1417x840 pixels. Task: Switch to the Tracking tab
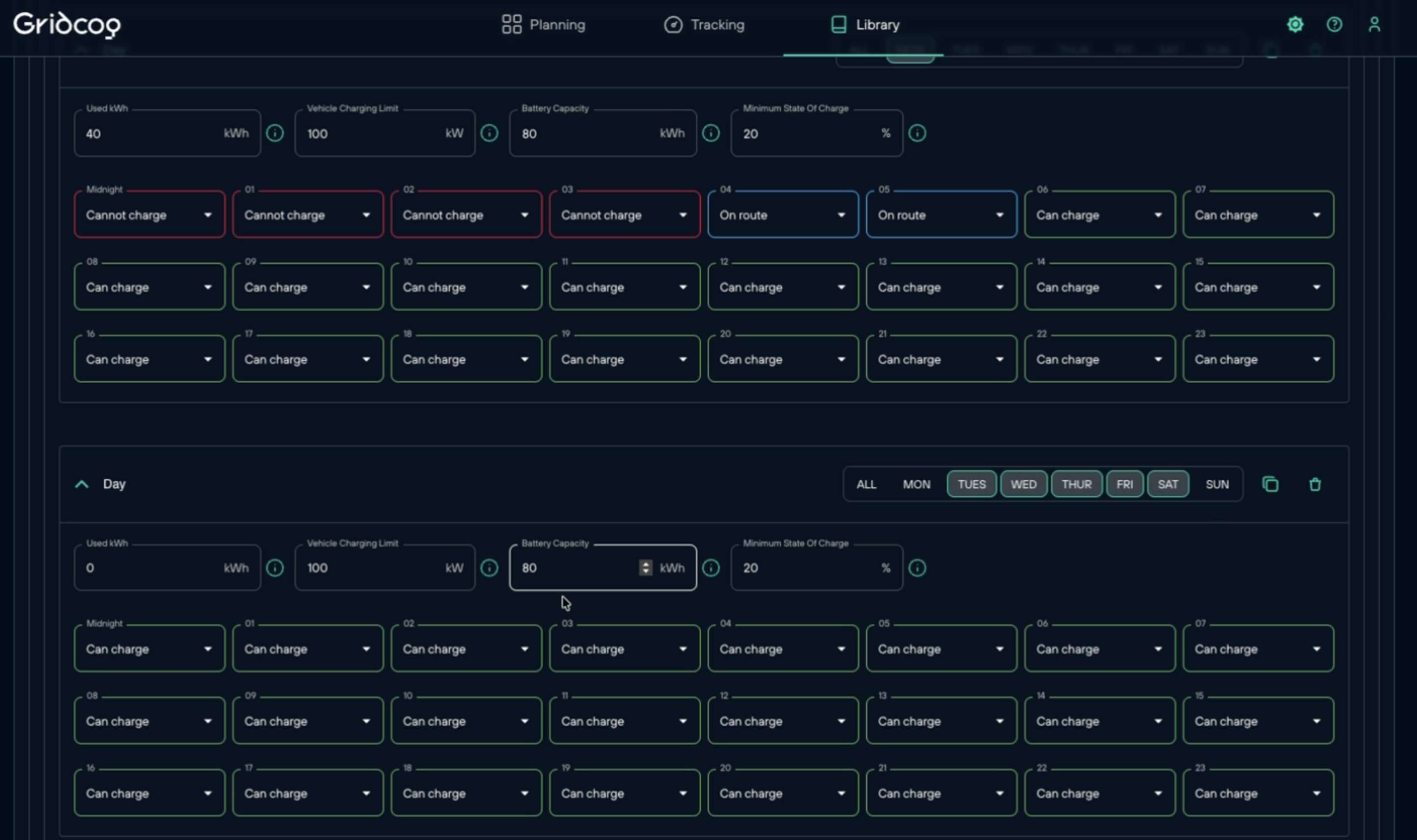click(704, 25)
